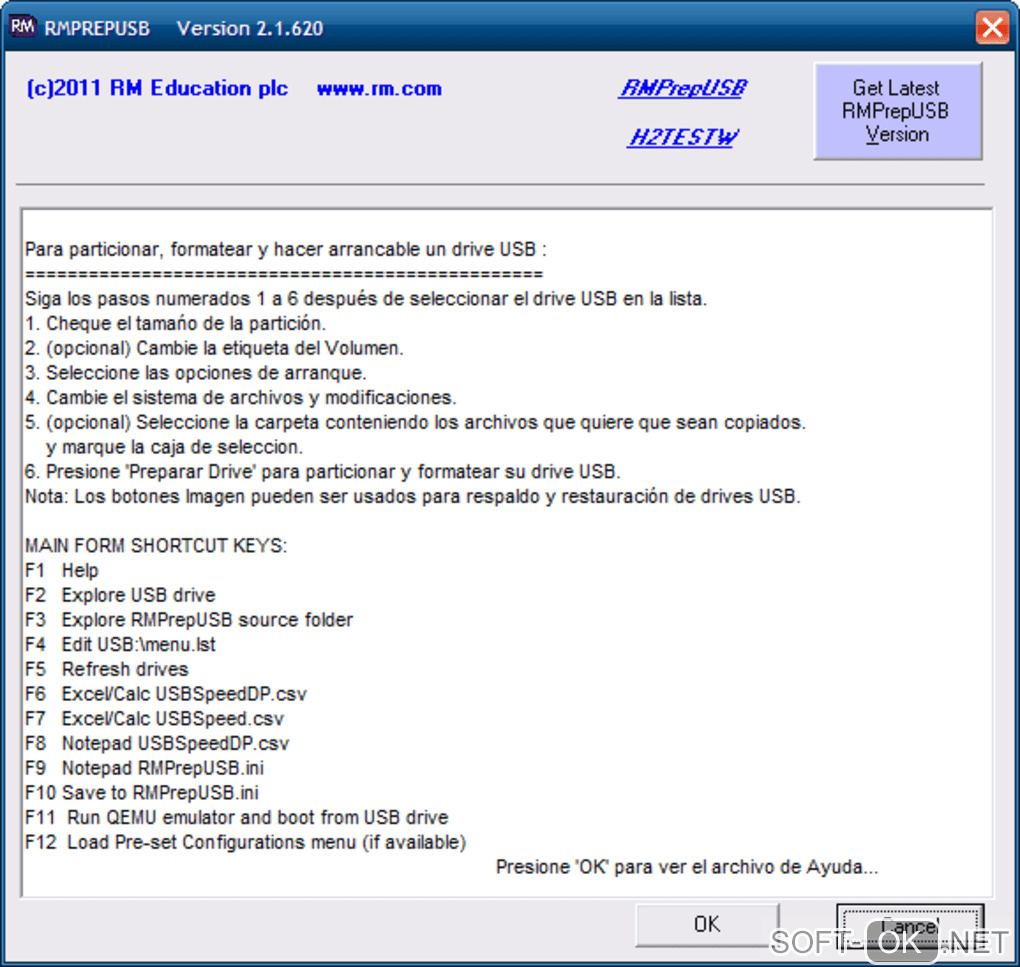Close the RMPREPUSB help window
Image resolution: width=1020 pixels, height=967 pixels.
[991, 28]
